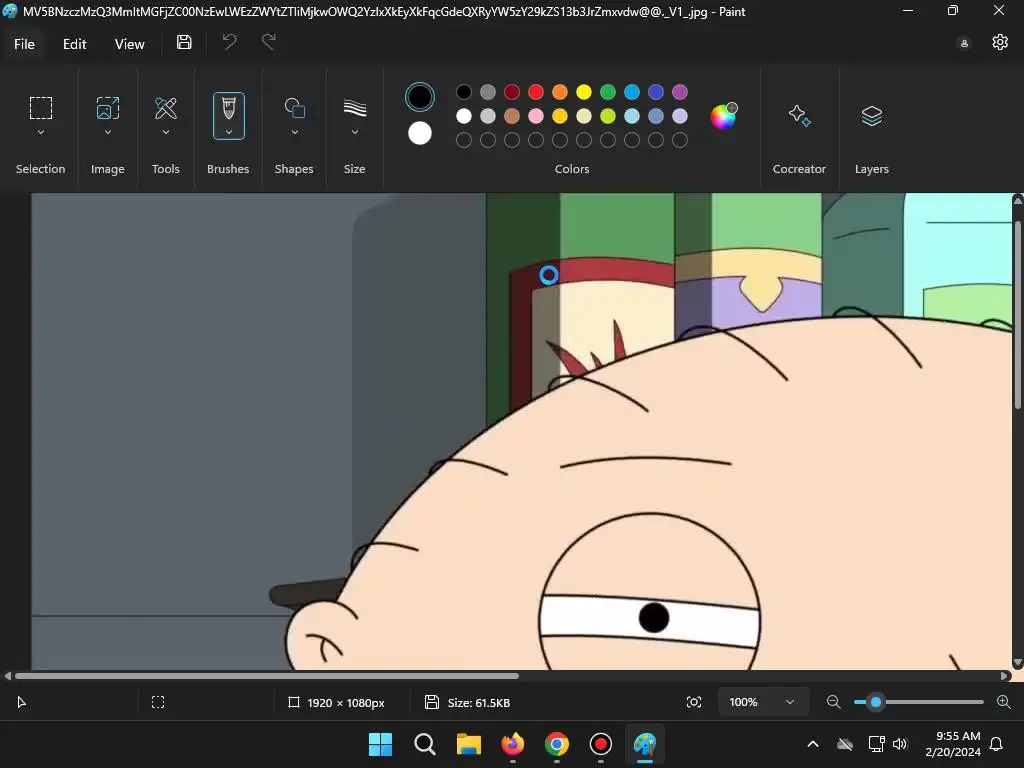Select the rectangular Selection tool icon
This screenshot has width=1024, height=768.
tap(40, 108)
